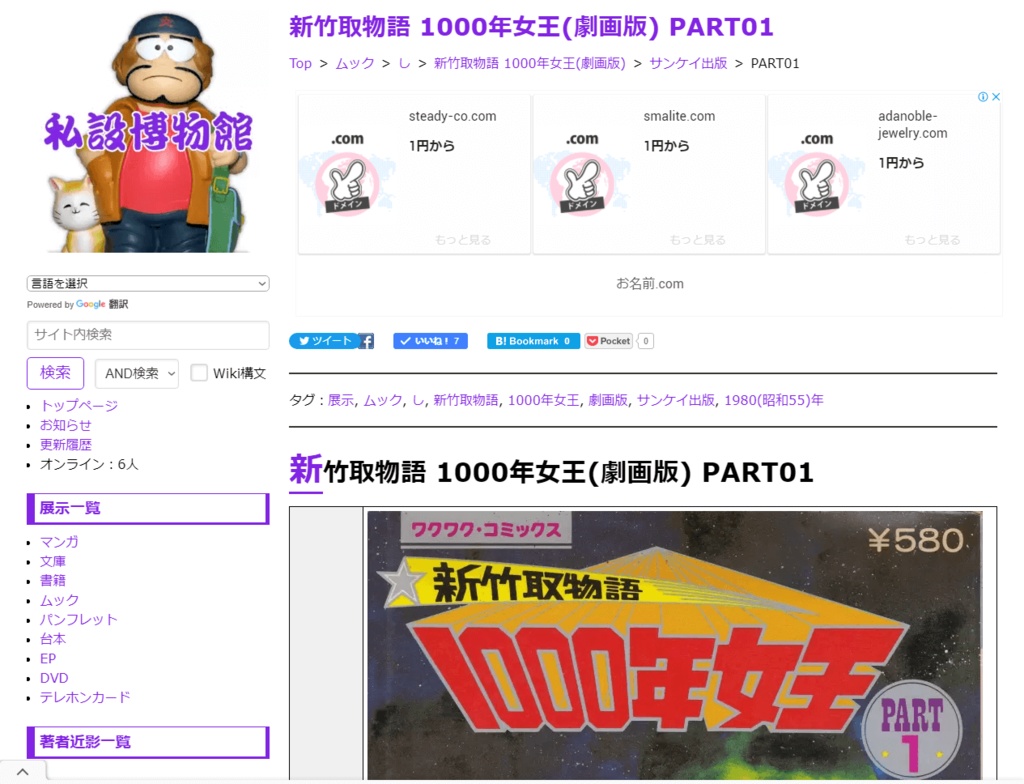Click the いいね！7 like button

click(430, 340)
